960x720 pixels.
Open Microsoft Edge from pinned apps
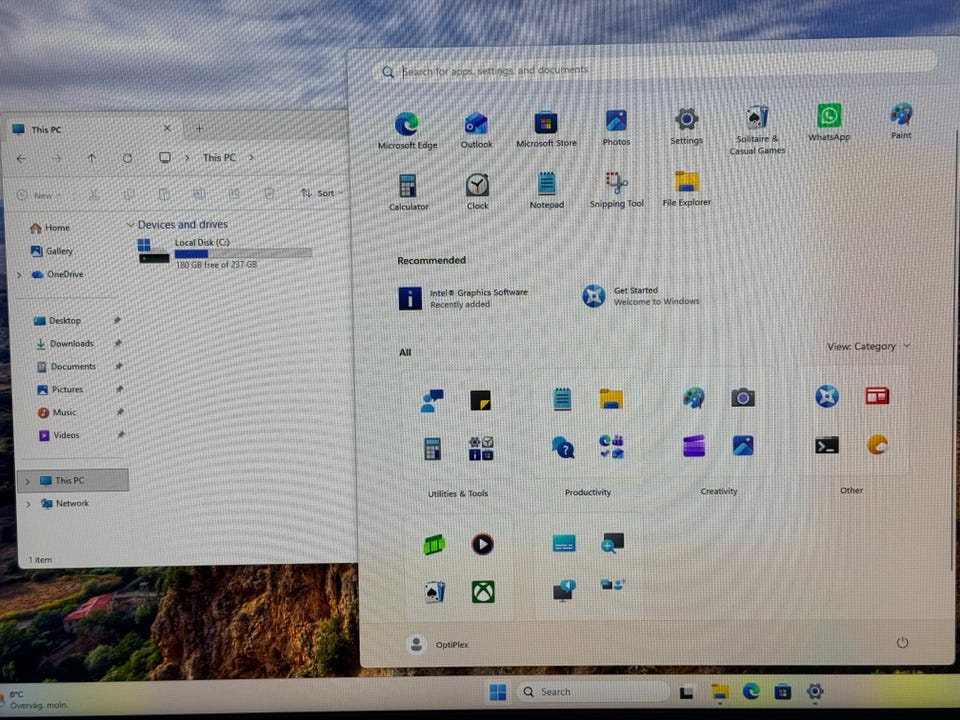[407, 130]
